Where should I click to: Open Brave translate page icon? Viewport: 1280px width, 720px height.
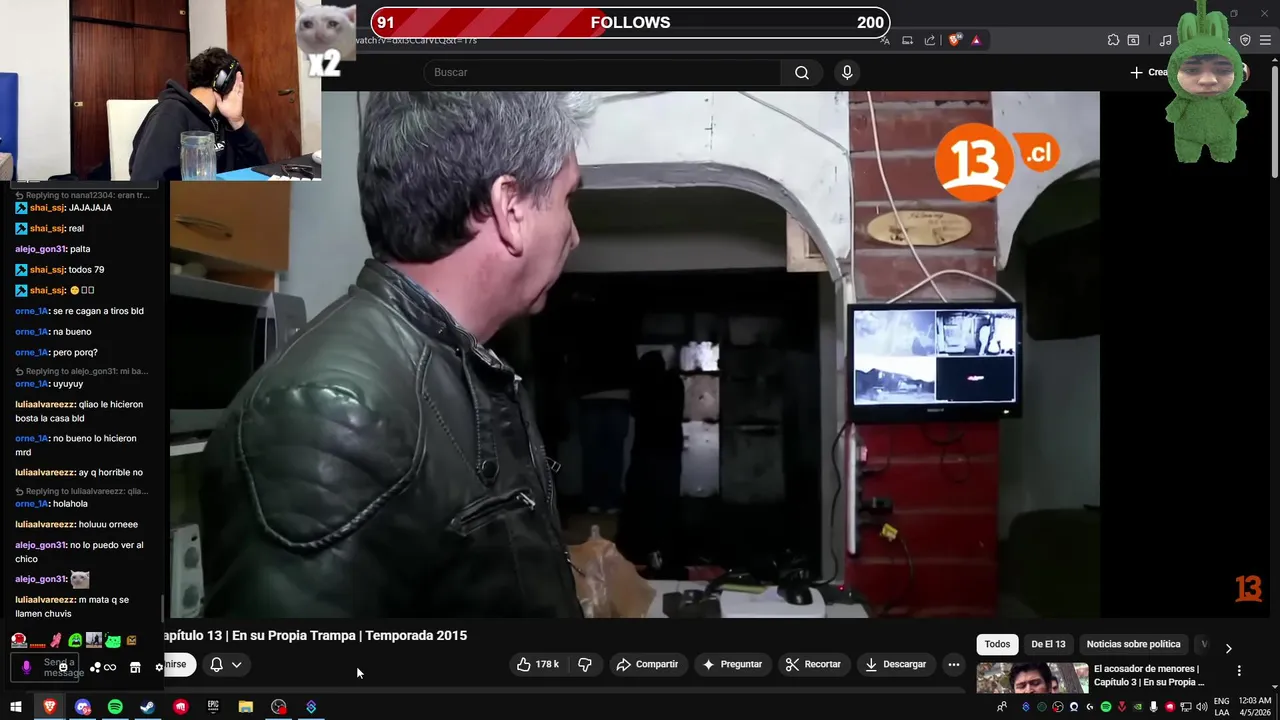(885, 40)
